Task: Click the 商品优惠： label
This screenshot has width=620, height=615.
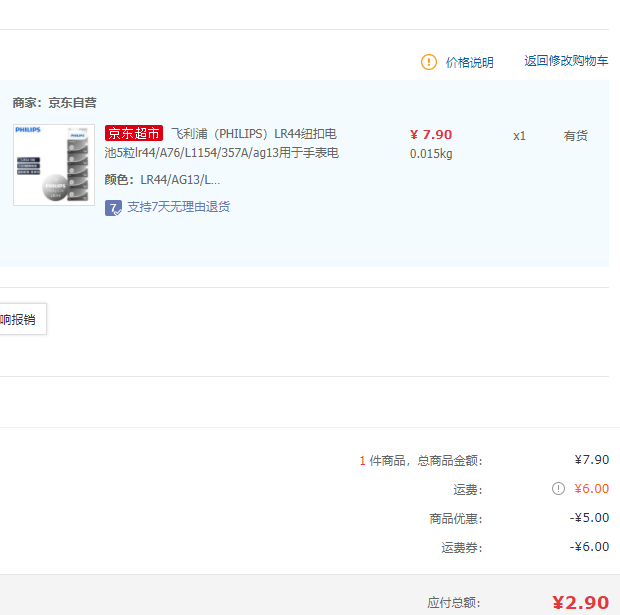Action: 456,518
